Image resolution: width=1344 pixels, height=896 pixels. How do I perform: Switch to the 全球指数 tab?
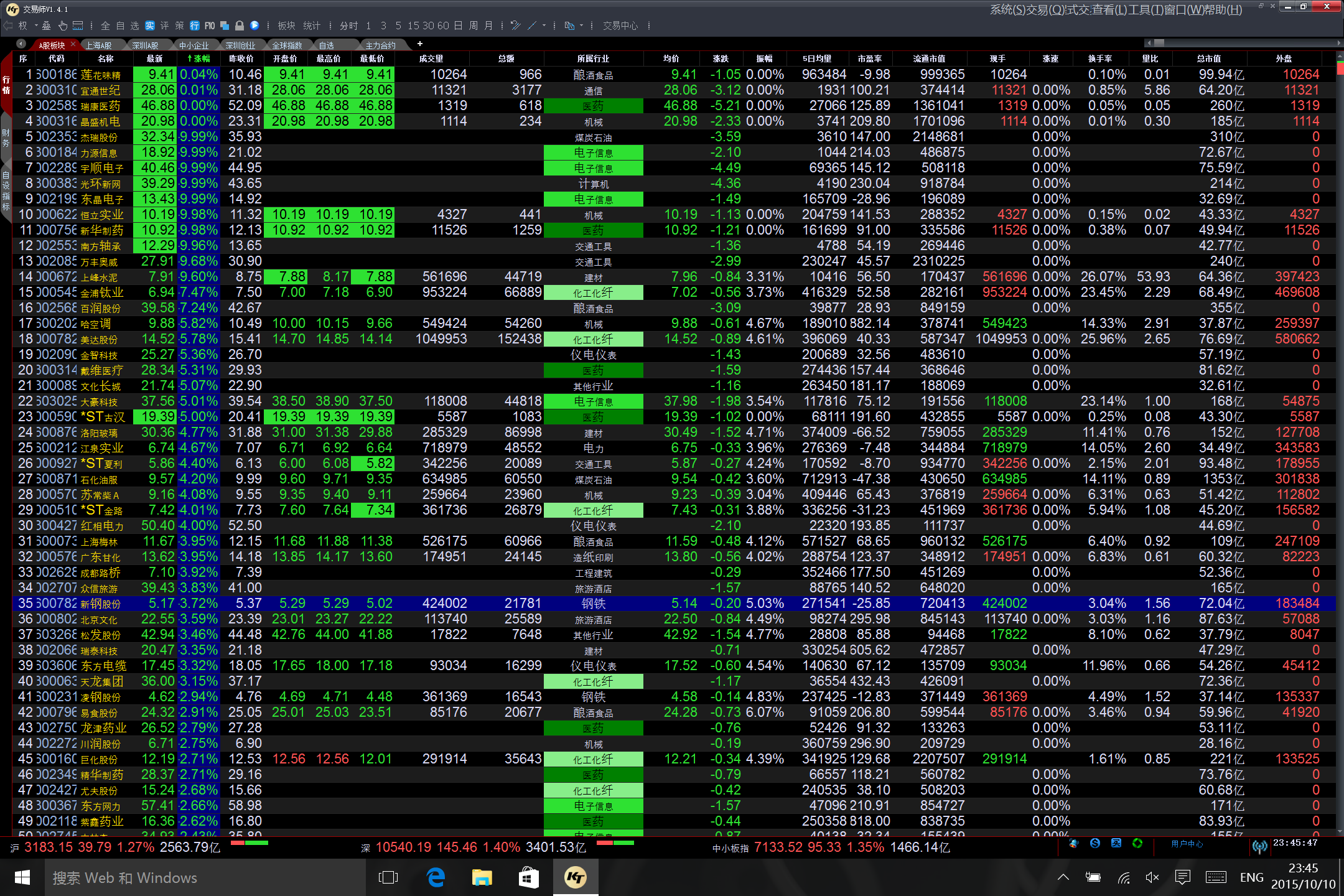287,45
